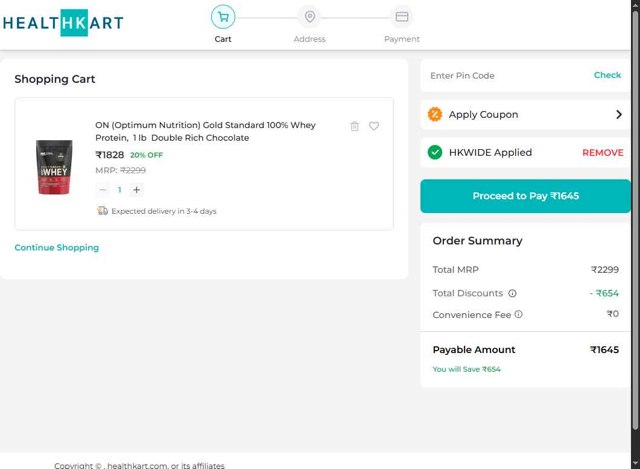Select the Expected delivery in 3-4 days text
The image size is (640, 469).
(x=164, y=211)
